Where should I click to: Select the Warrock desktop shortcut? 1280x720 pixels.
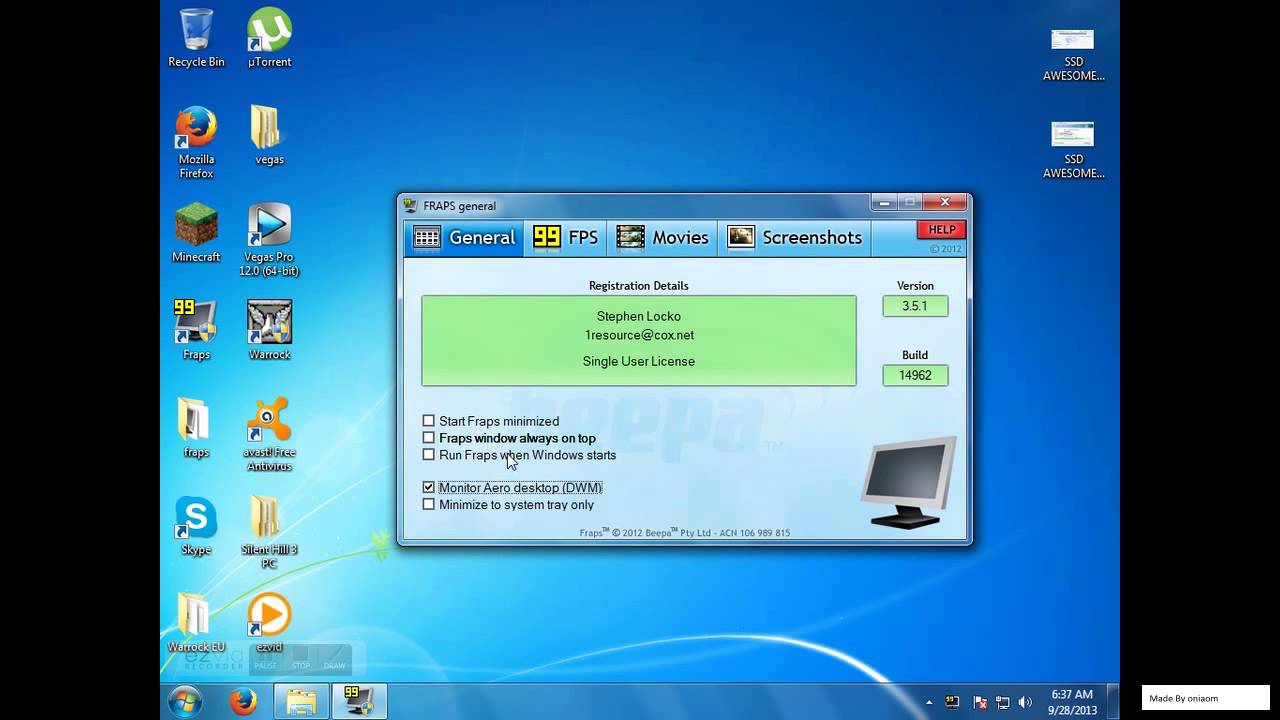pos(269,330)
